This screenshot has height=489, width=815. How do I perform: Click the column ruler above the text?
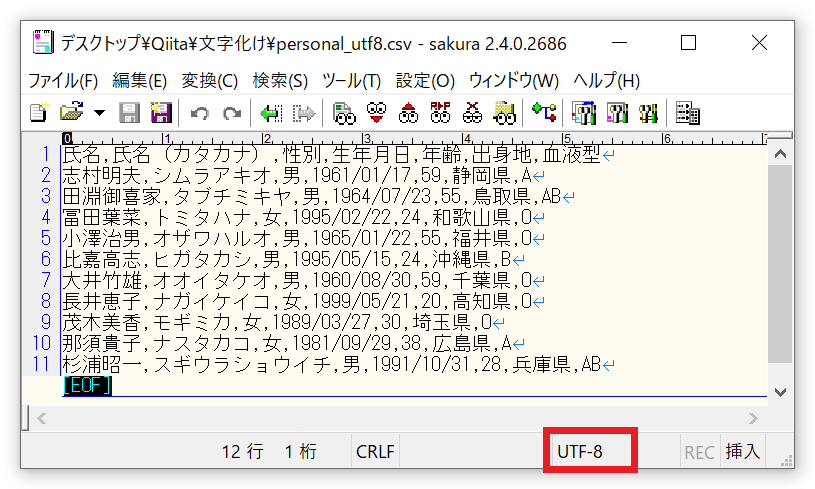point(414,138)
